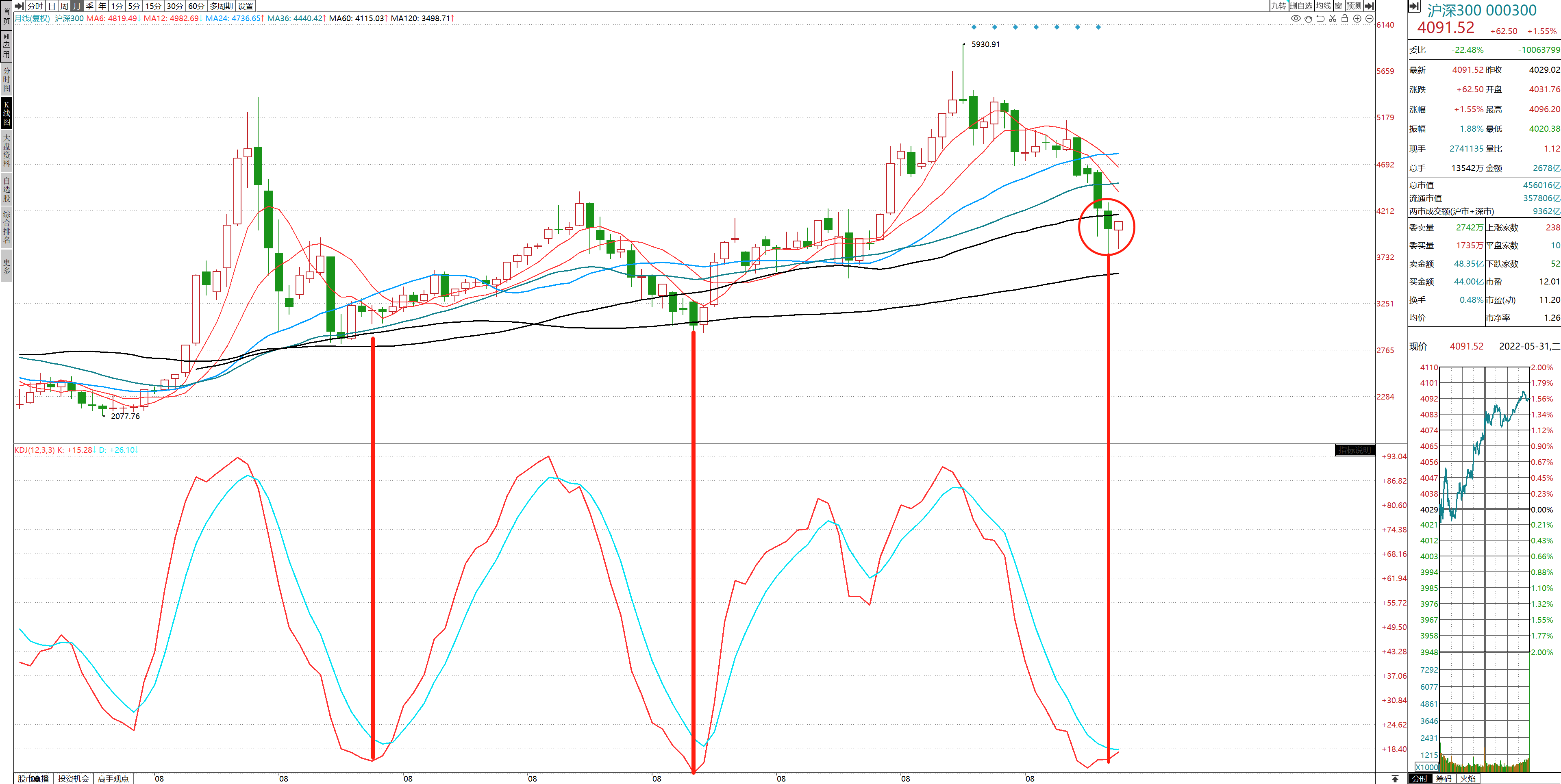Switch to the 60分 period tab
This screenshot has width=1561, height=784.
click(196, 6)
